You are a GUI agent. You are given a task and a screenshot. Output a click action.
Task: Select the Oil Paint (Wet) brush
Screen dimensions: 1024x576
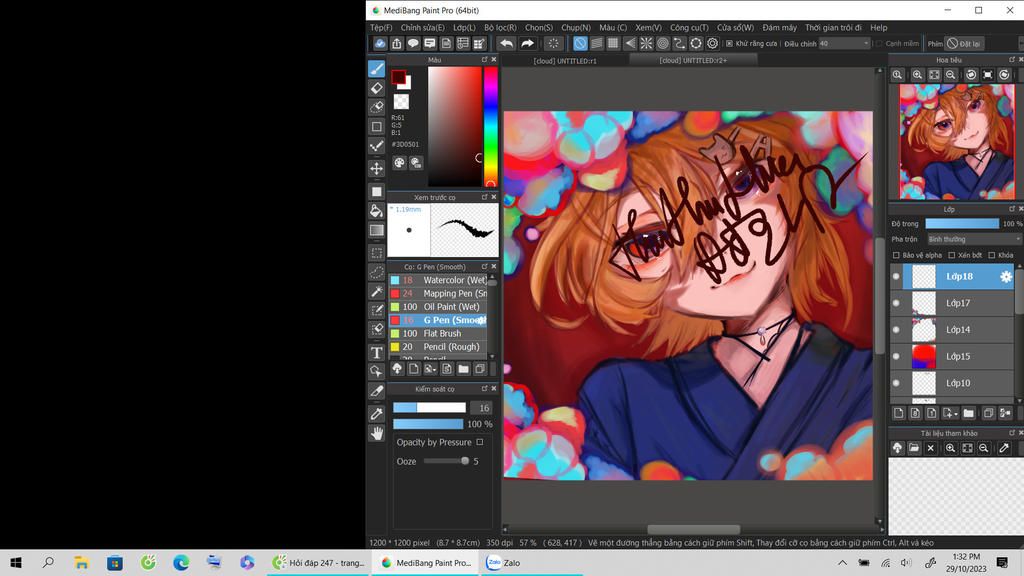point(438,307)
